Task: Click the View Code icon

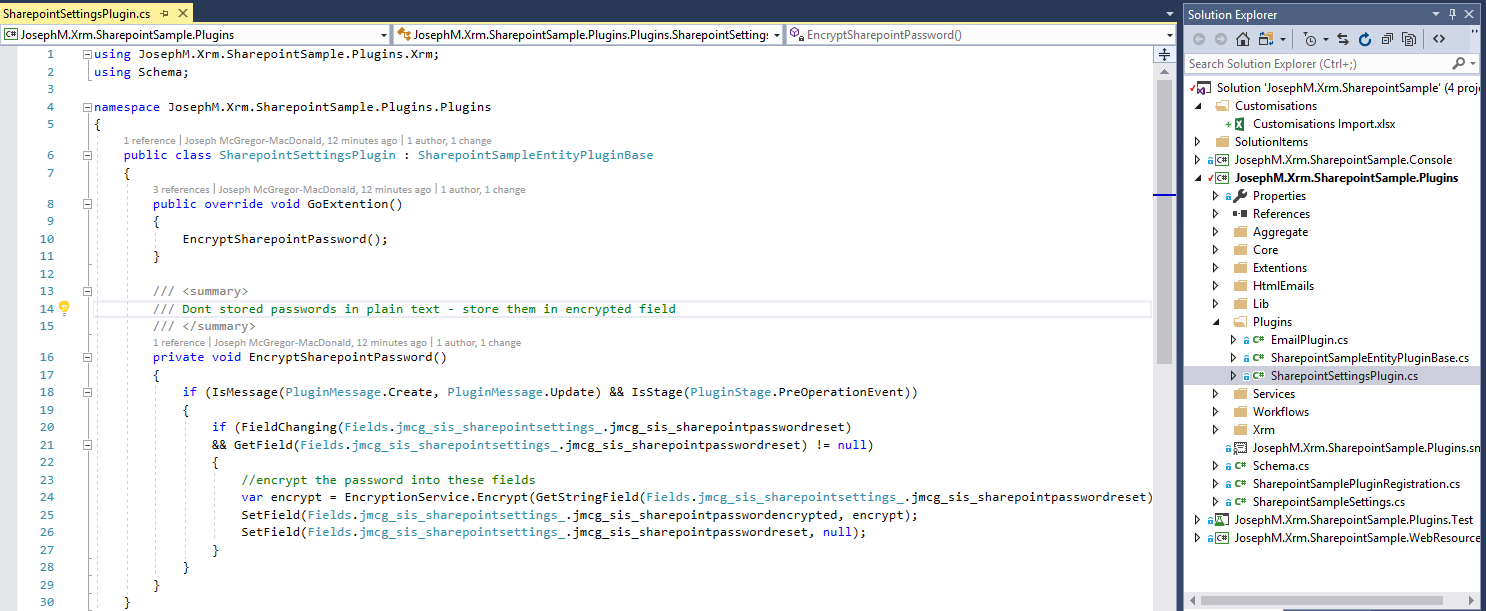Action: (1438, 39)
